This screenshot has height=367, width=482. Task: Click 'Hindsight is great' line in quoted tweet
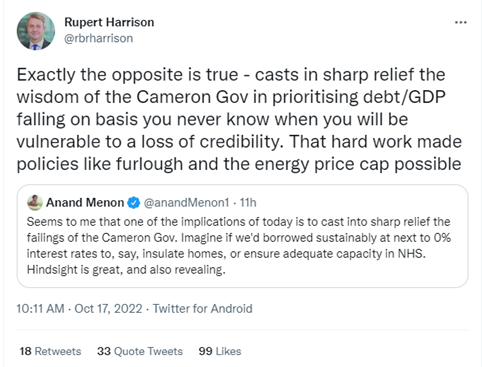[x=126, y=270]
